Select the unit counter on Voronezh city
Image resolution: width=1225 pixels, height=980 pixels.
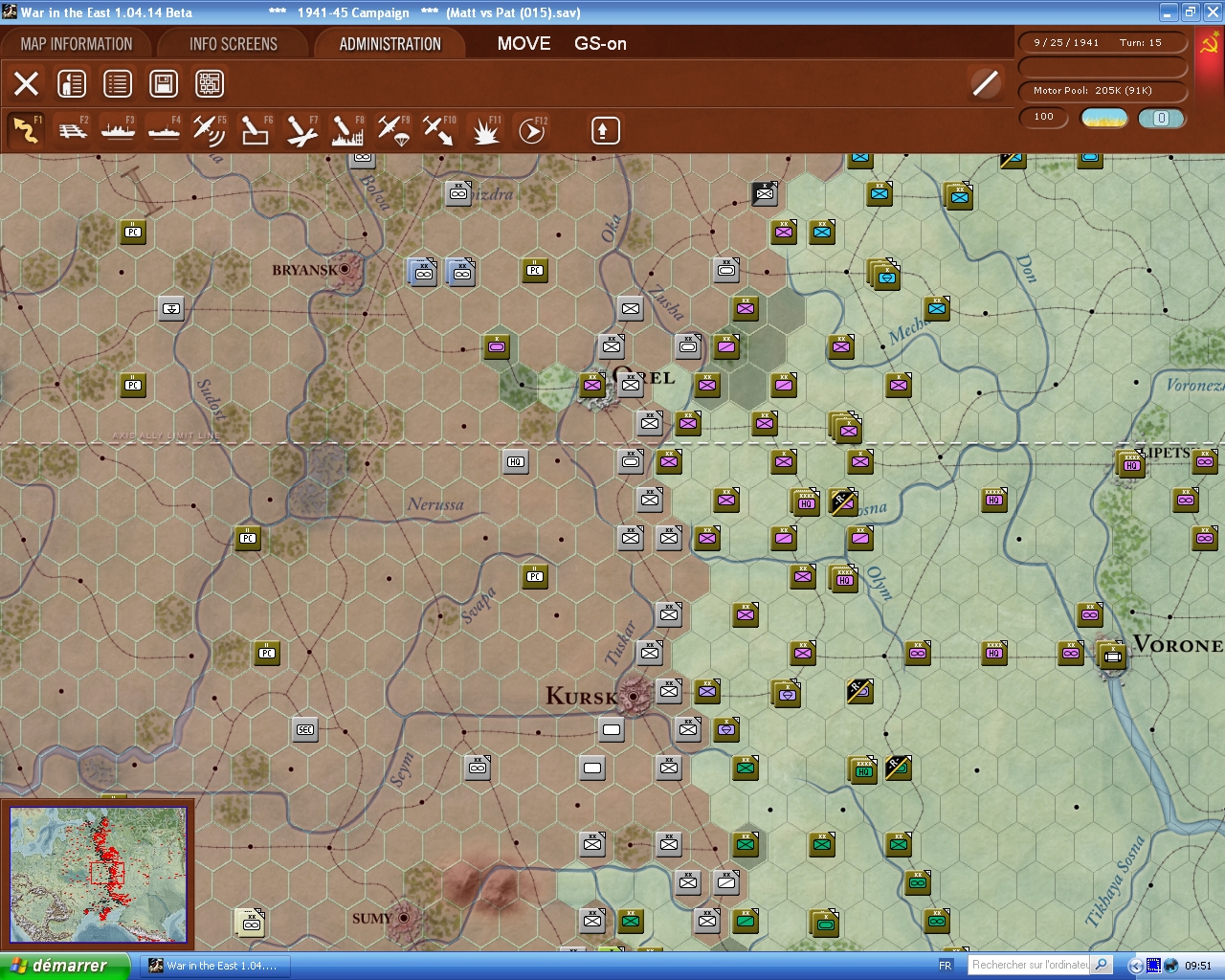tap(1111, 657)
